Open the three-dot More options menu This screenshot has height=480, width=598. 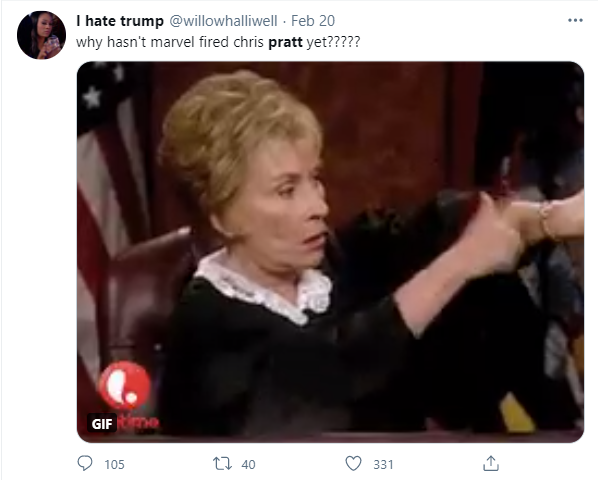(x=575, y=20)
